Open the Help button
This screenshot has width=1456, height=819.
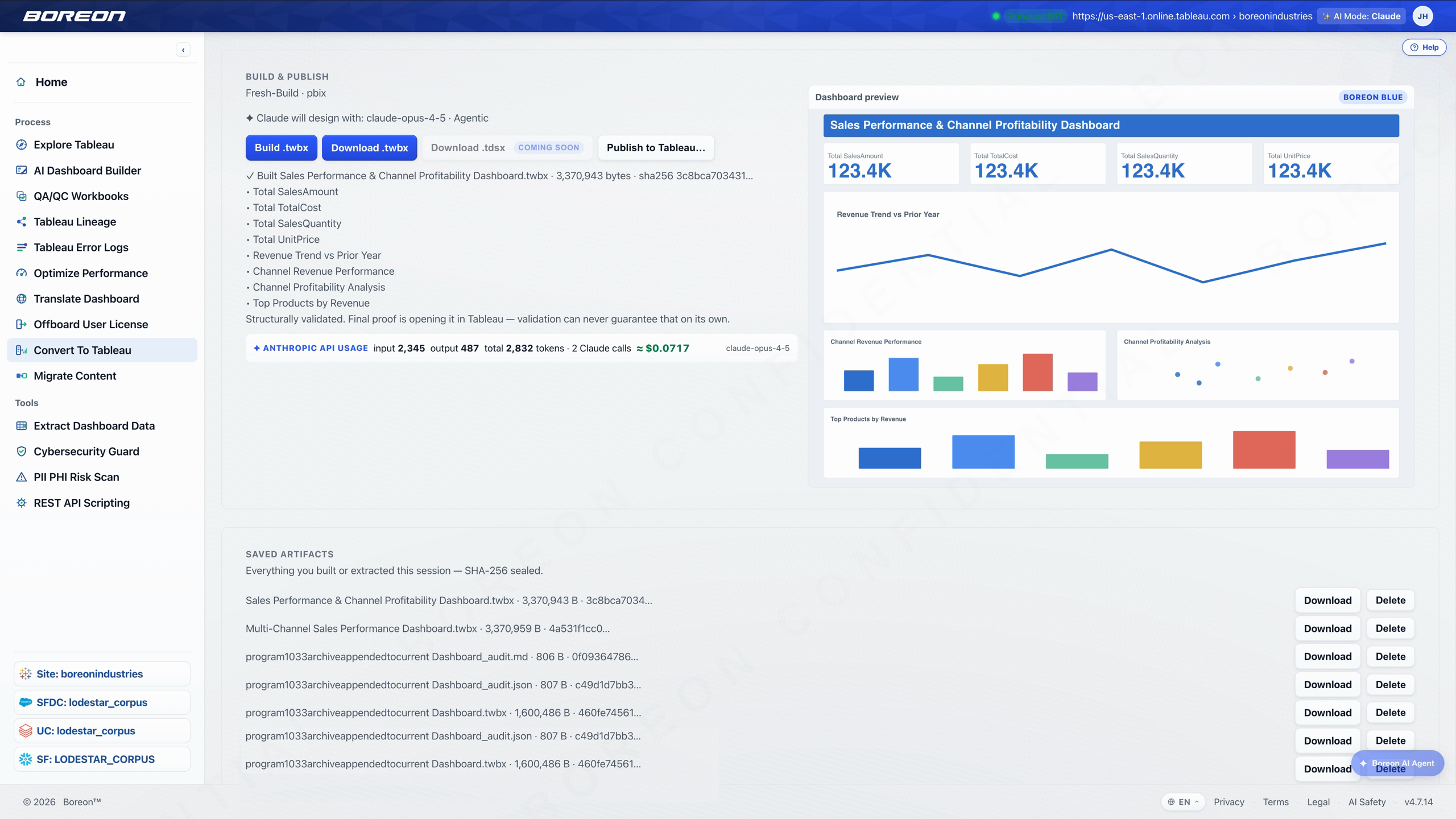tap(1424, 47)
